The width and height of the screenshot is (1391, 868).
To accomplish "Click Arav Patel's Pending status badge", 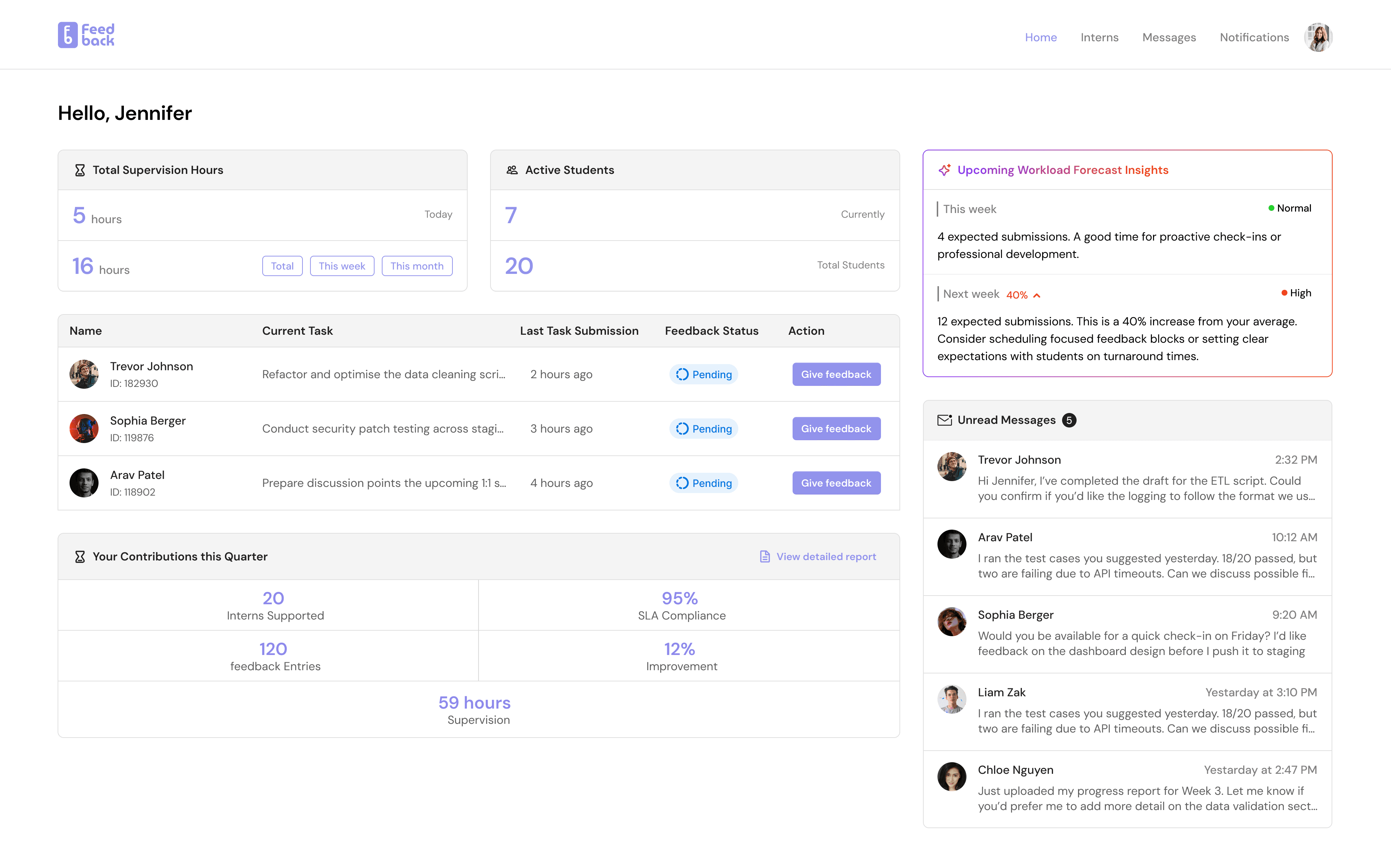I will point(703,483).
